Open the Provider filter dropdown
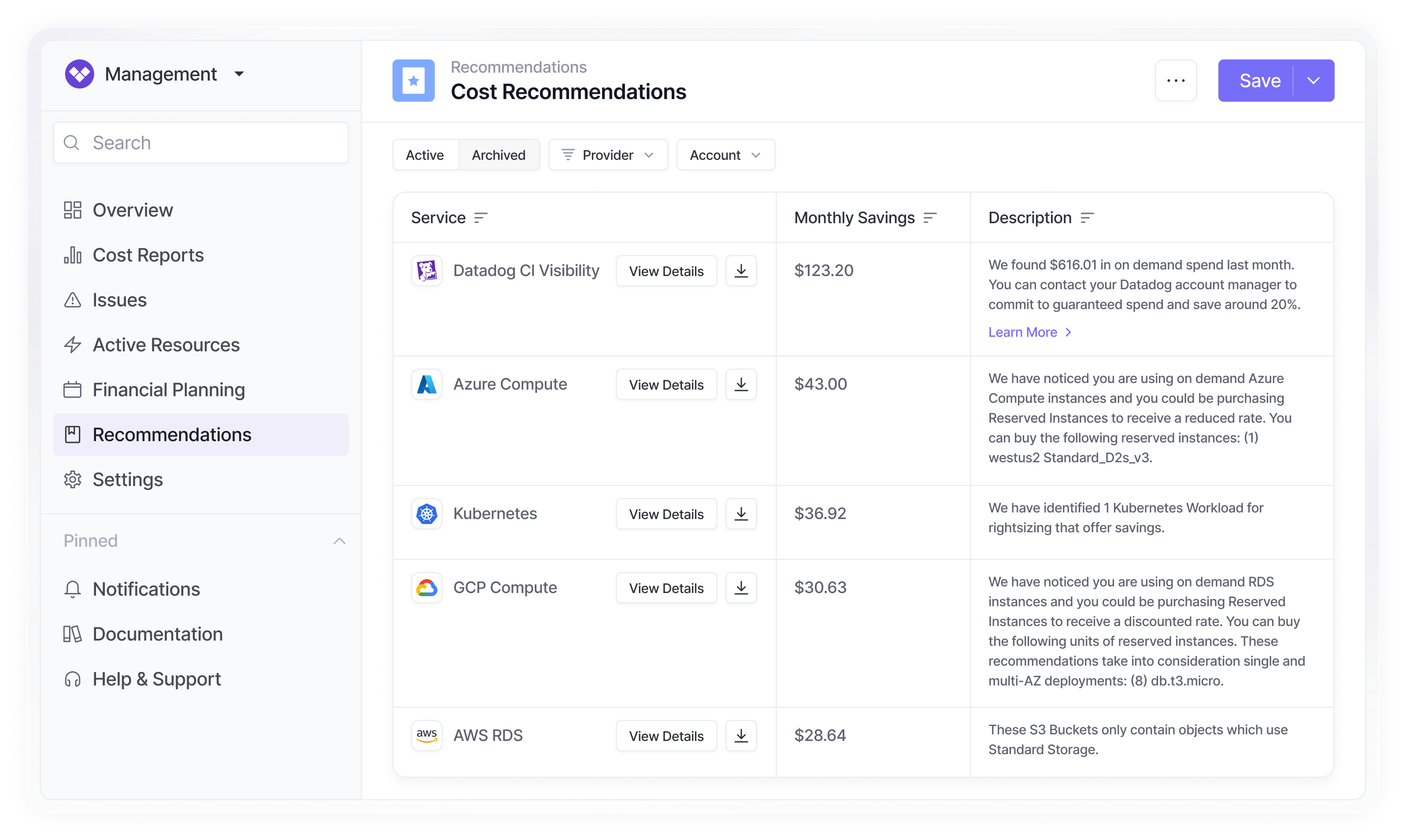Image resolution: width=1406 pixels, height=840 pixels. tap(607, 155)
